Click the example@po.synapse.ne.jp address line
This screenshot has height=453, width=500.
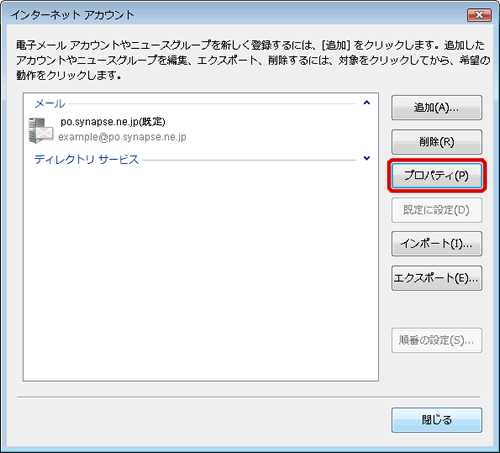click(x=122, y=137)
